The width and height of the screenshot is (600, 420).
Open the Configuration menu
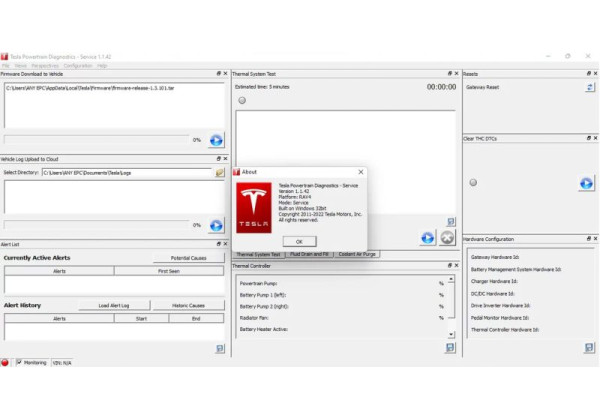pyautogui.click(x=77, y=65)
